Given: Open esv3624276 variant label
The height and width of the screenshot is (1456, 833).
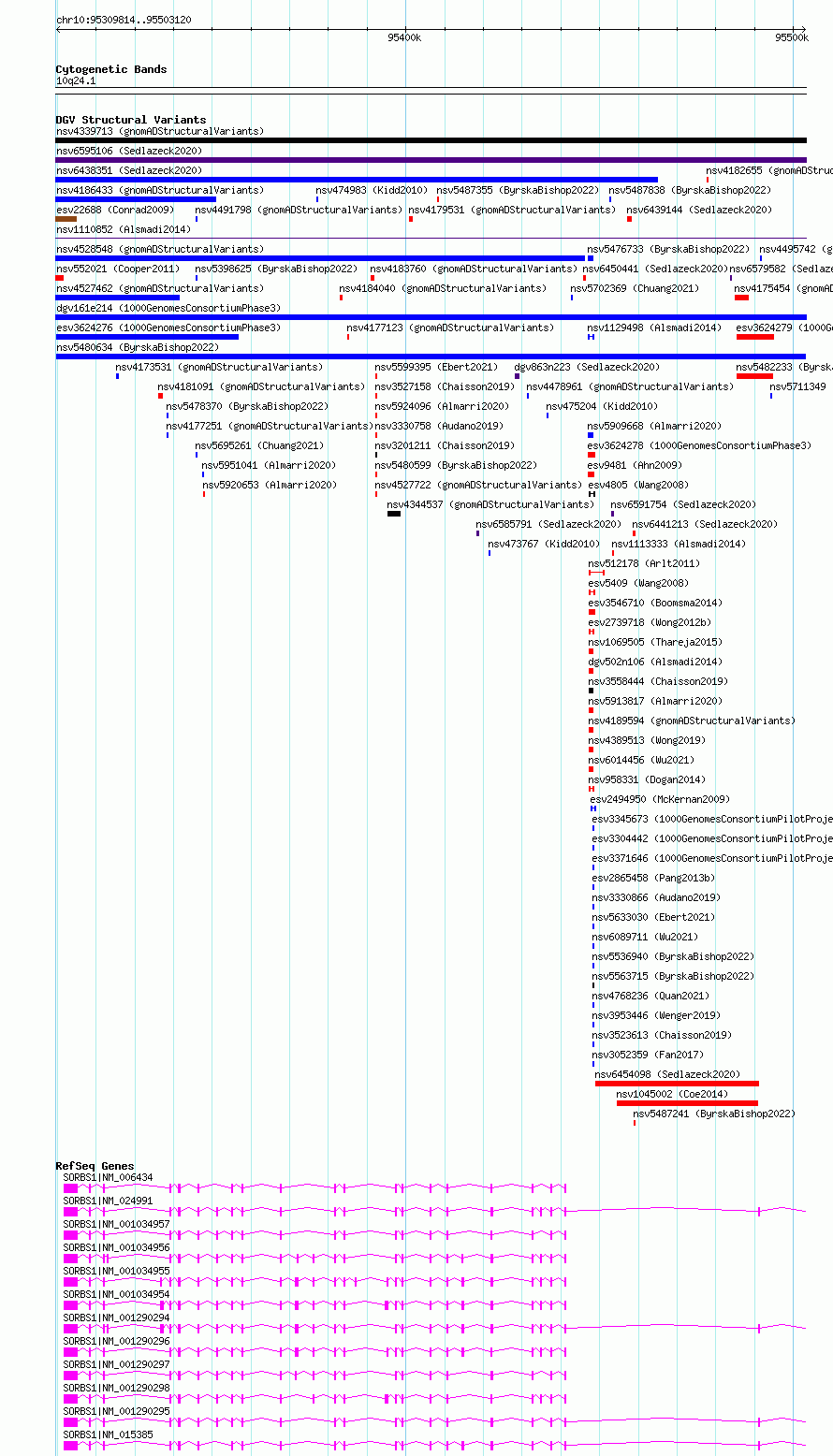Looking at the screenshot, I should click(x=168, y=328).
